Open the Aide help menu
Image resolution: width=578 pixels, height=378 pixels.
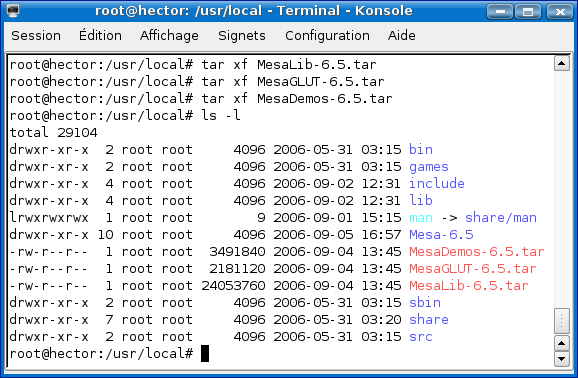click(x=401, y=36)
